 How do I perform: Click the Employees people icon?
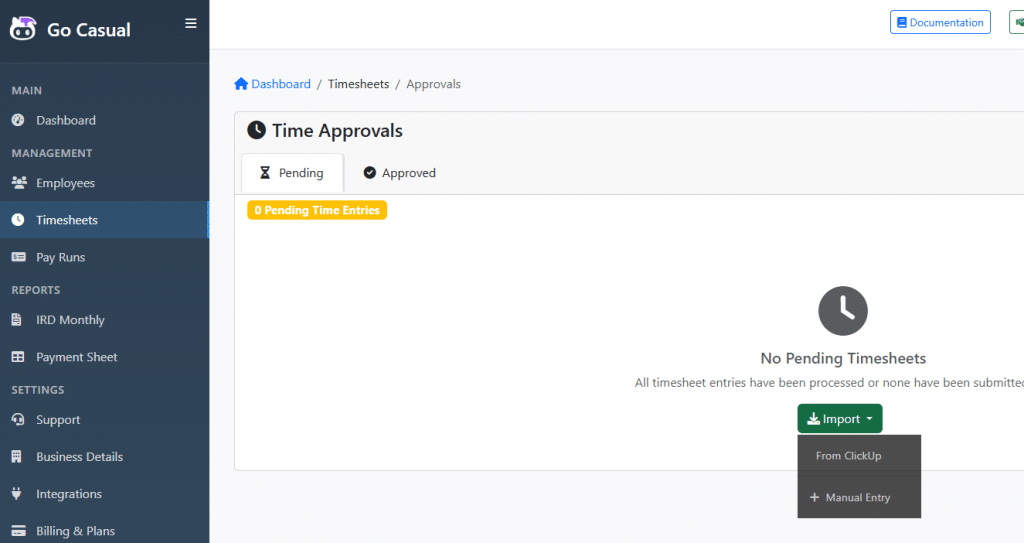tap(18, 183)
